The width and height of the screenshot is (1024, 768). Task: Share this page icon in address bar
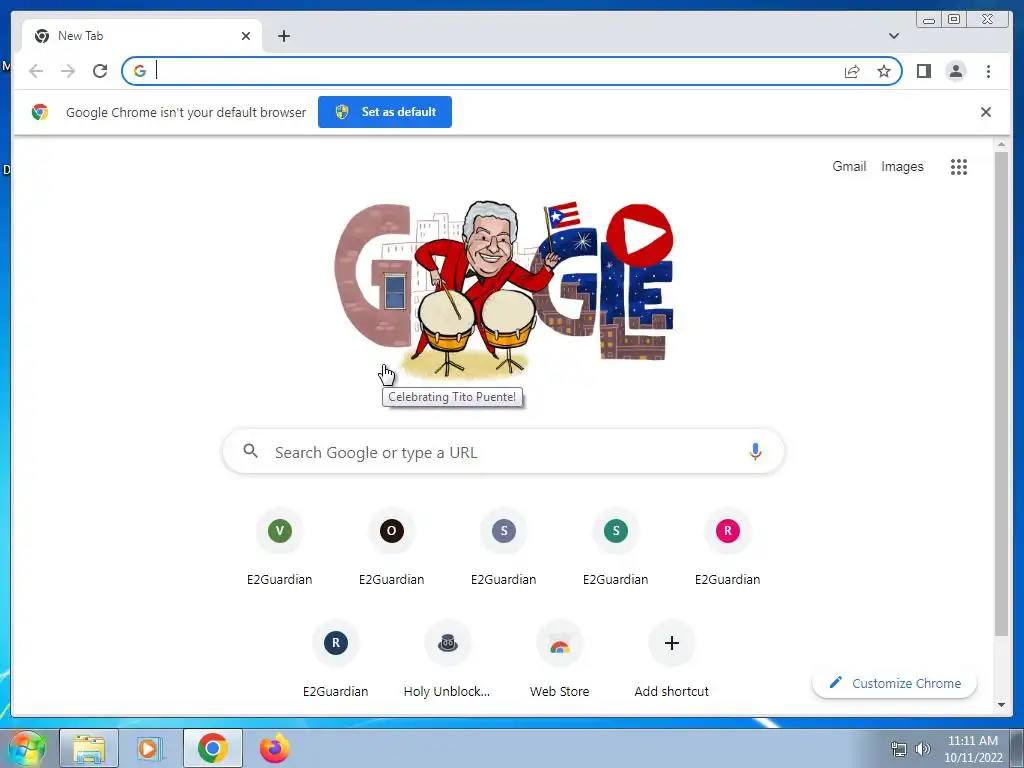tap(852, 71)
